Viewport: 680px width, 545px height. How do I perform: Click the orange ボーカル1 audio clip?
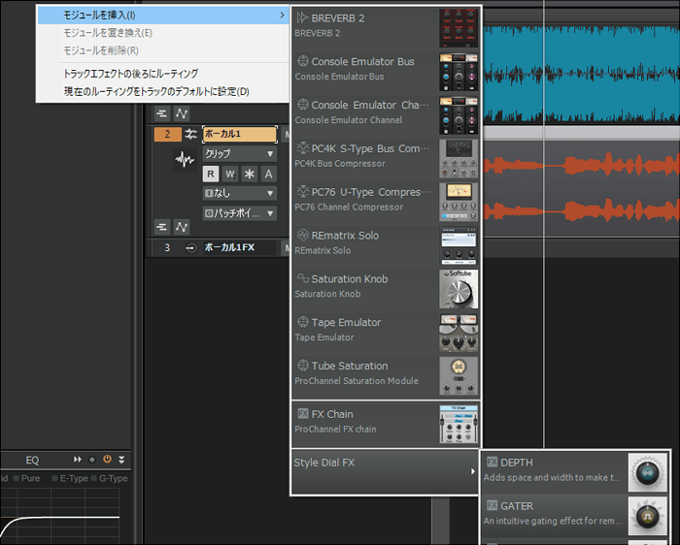click(x=582, y=189)
